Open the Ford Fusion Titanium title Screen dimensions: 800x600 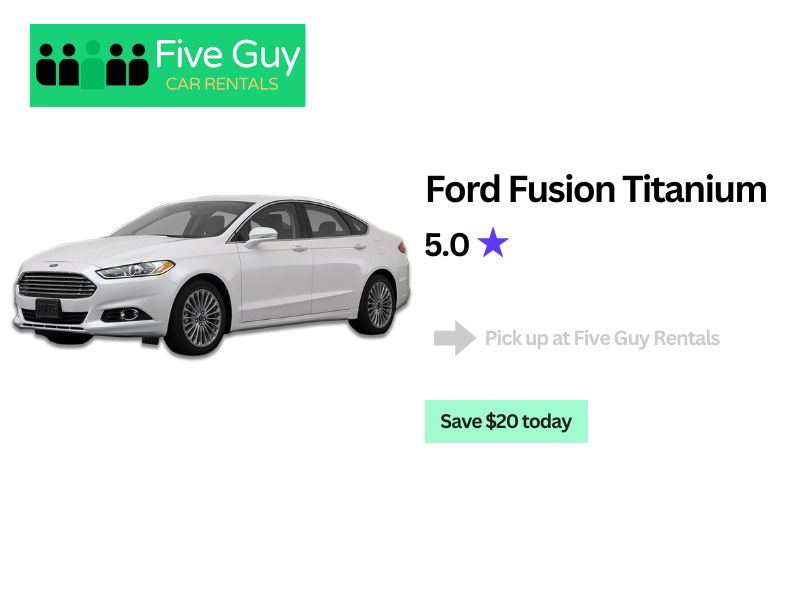click(596, 189)
